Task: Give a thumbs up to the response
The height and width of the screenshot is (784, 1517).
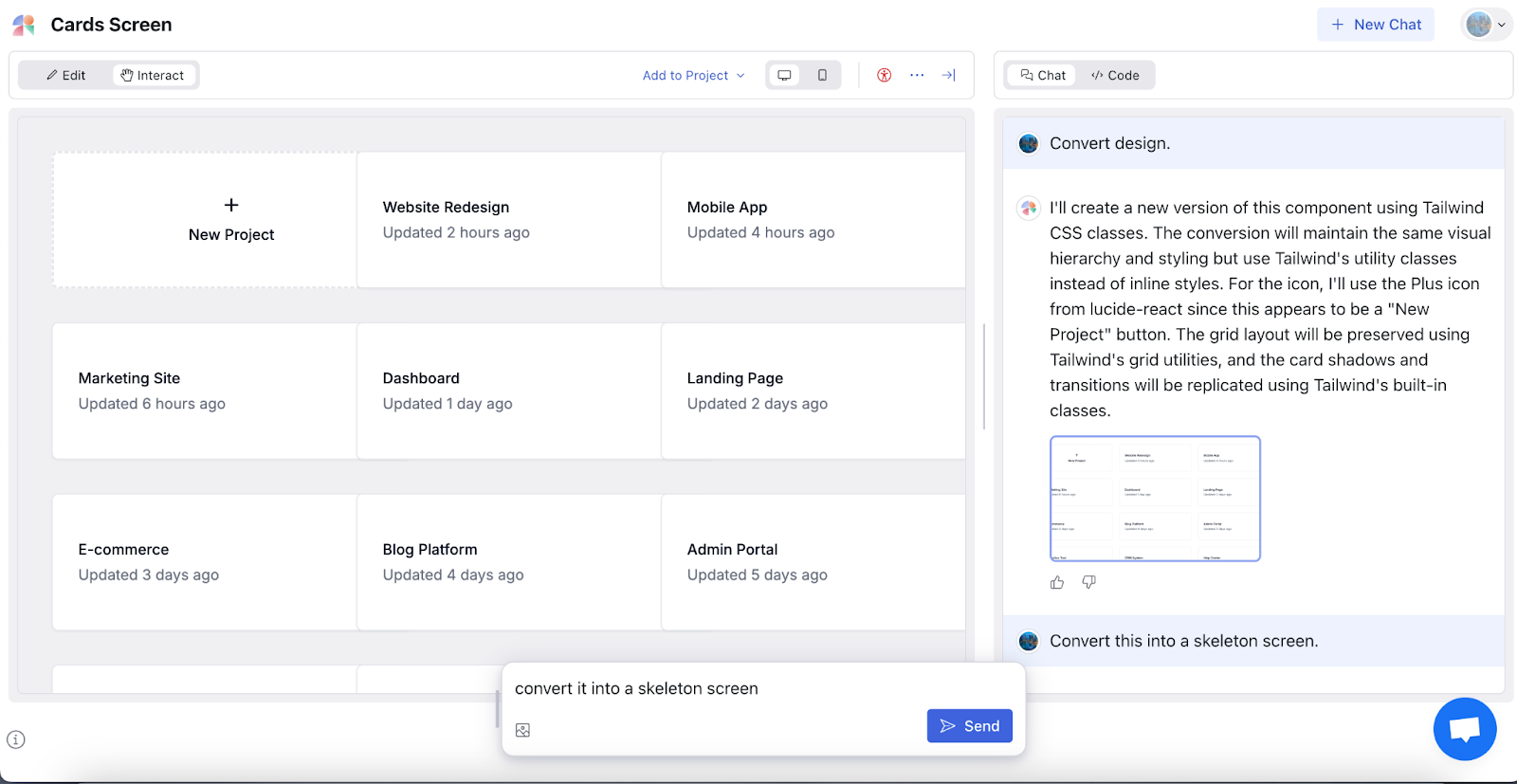Action: click(1057, 582)
